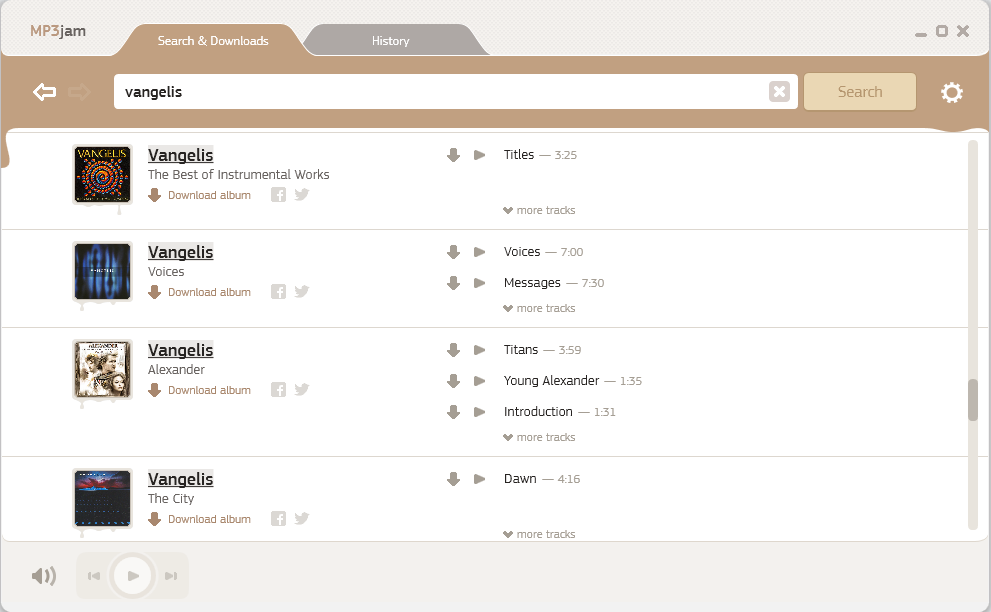Share The City album on Facebook

[278, 518]
